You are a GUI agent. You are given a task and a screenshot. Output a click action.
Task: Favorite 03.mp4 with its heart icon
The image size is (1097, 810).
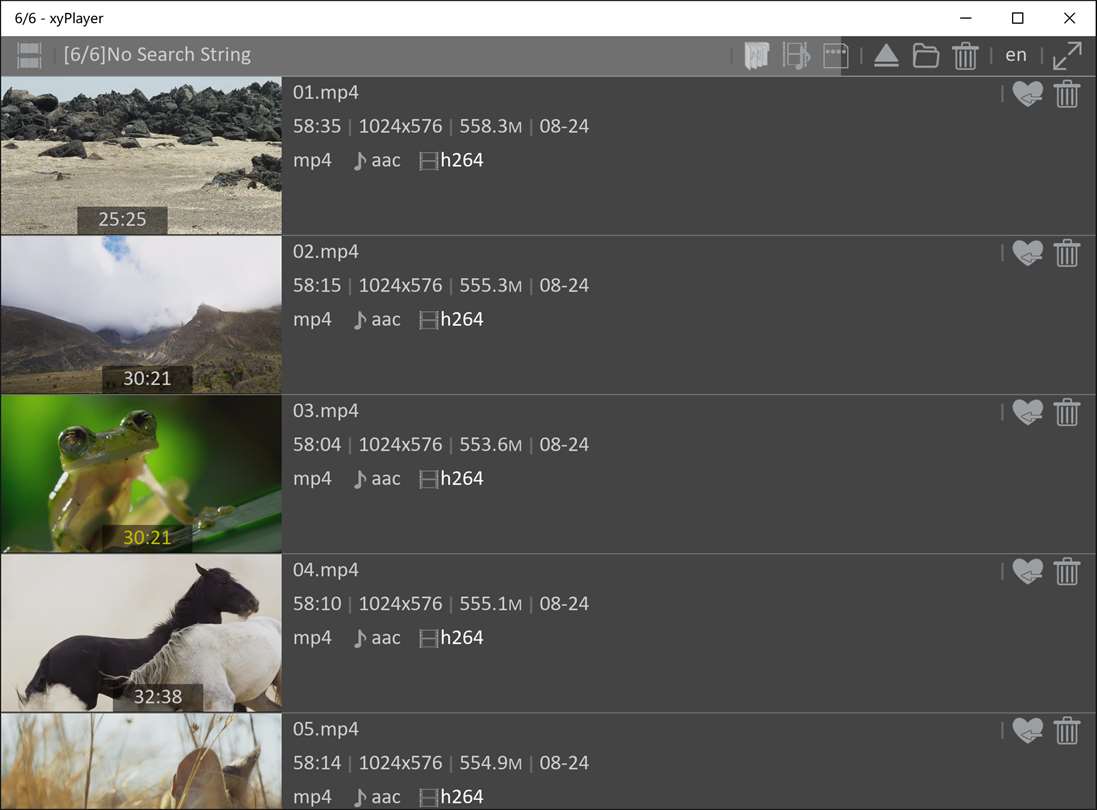coord(1027,412)
